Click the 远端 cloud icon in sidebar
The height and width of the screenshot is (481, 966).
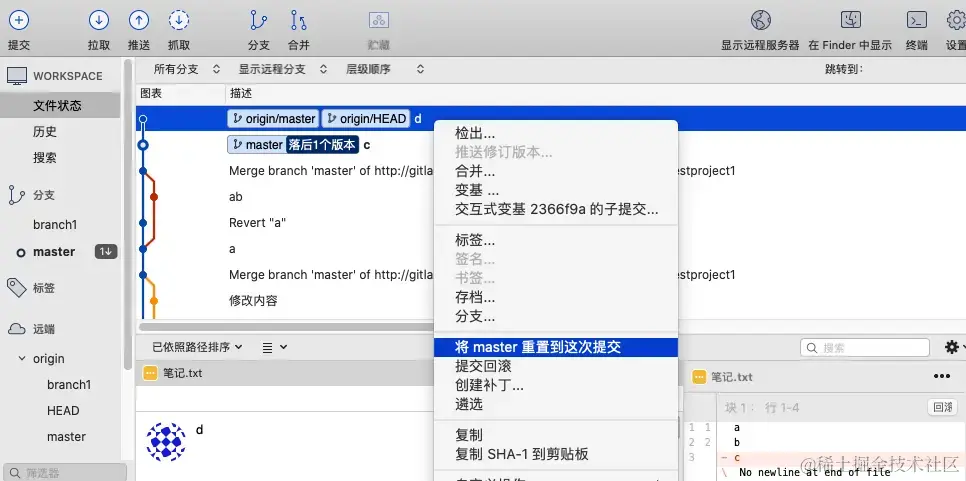pyautogui.click(x=17, y=329)
